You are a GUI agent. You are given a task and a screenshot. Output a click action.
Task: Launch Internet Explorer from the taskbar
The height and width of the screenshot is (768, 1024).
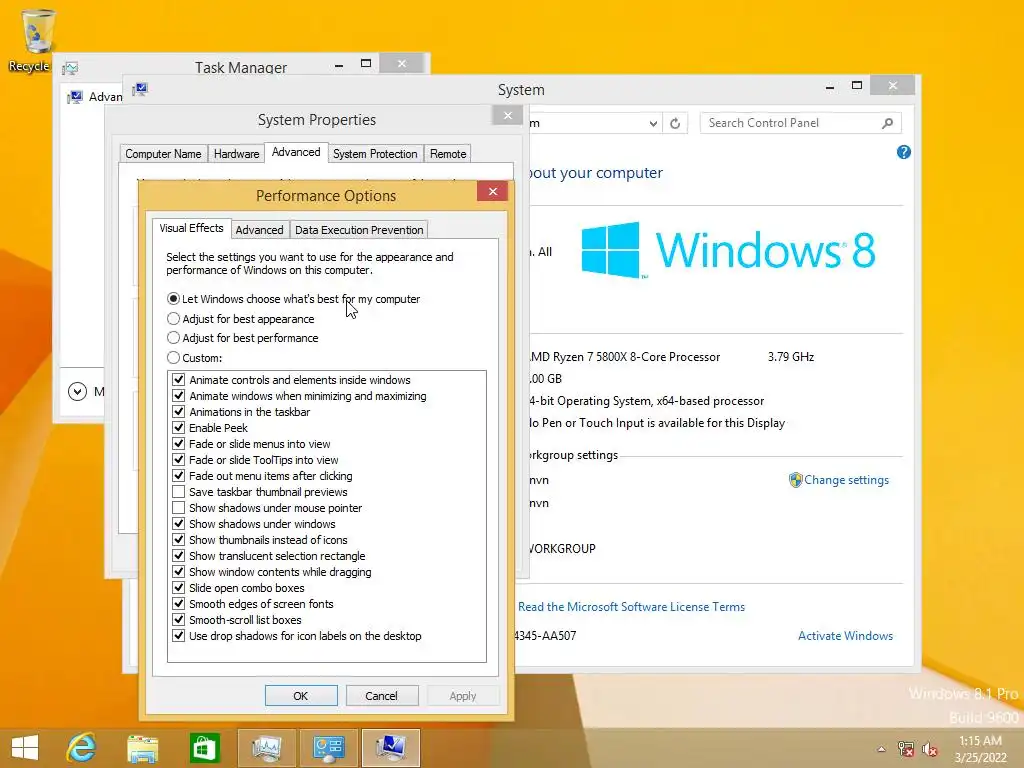pyautogui.click(x=82, y=748)
